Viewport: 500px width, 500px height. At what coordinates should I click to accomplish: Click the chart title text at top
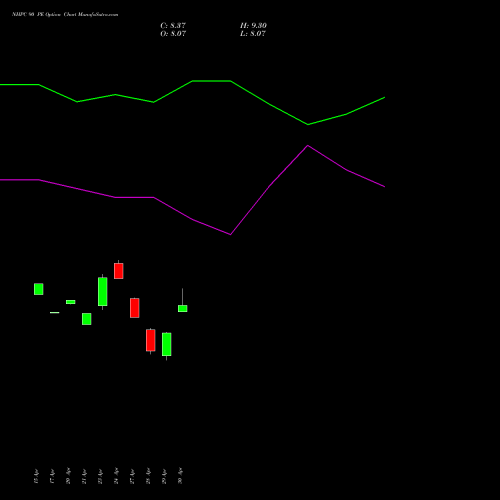click(65, 15)
